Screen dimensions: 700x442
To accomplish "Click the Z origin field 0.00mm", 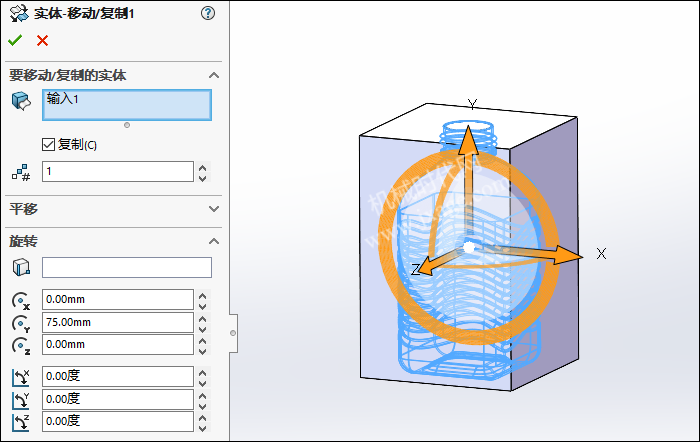I will tap(118, 345).
